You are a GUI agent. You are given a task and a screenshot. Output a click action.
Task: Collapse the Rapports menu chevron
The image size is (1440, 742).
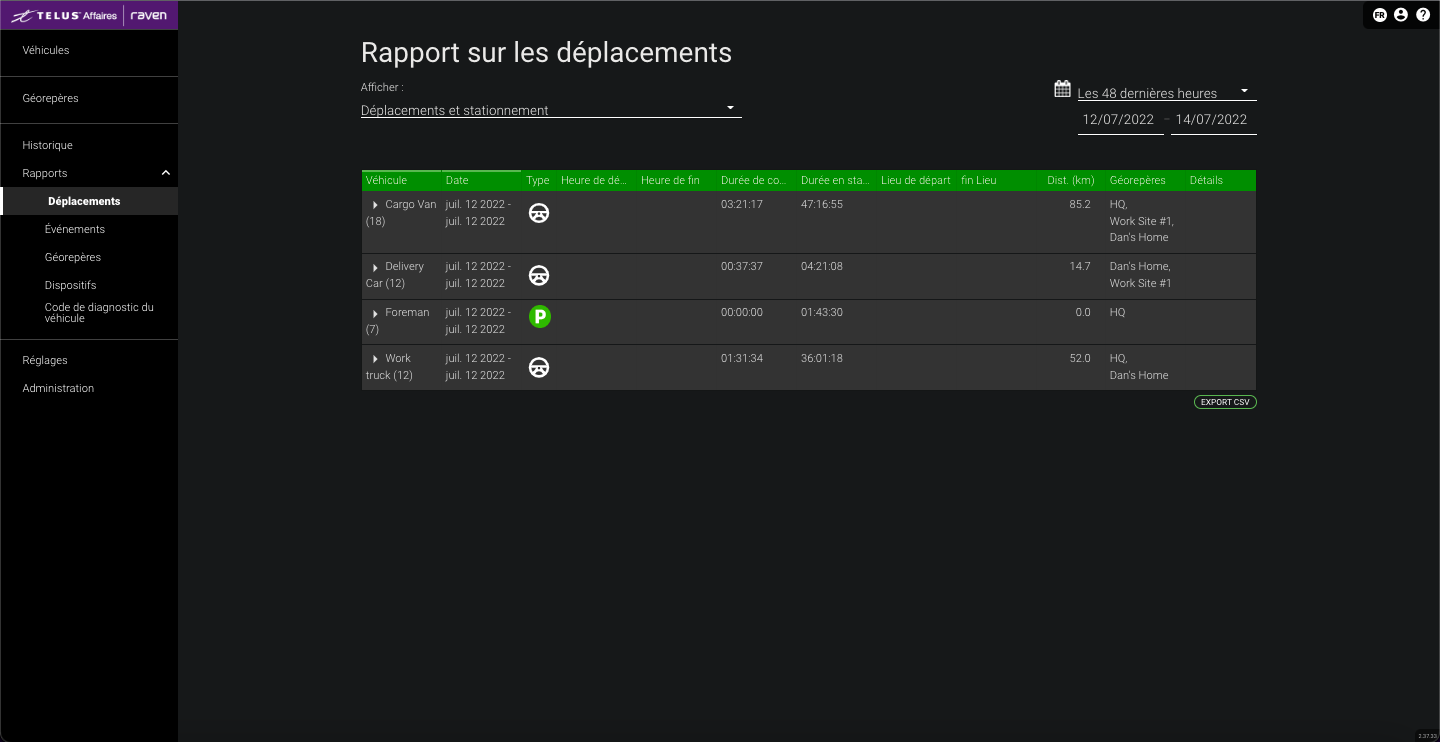point(166,173)
